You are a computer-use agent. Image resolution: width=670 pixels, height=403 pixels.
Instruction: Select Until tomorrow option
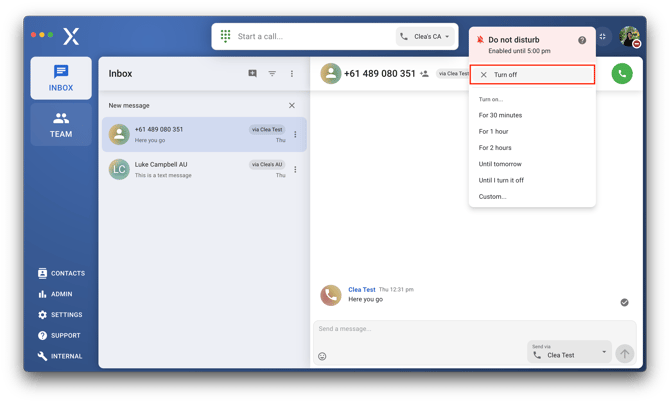click(500, 164)
